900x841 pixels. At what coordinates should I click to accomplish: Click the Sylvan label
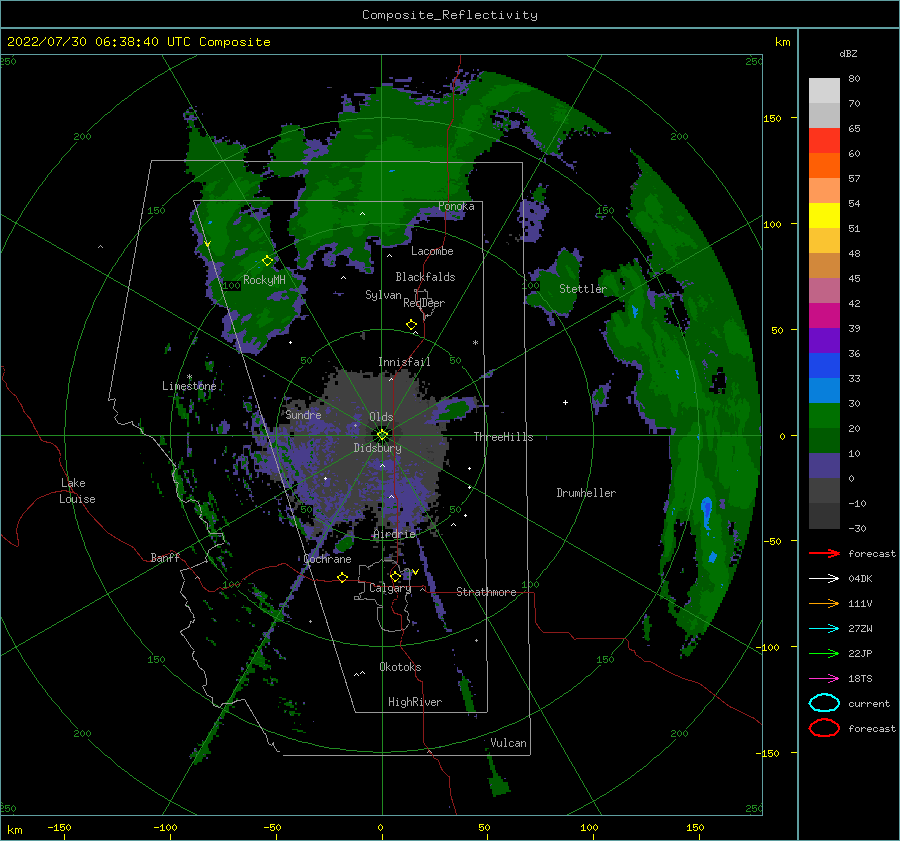(383, 295)
